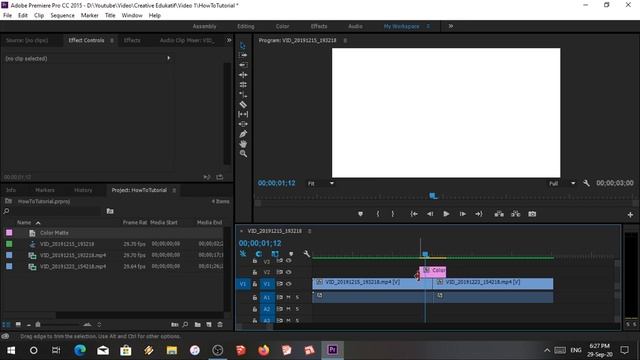Image resolution: width=640 pixels, height=360 pixels.
Task: Open the Full playback resolution dropdown
Action: coord(562,183)
